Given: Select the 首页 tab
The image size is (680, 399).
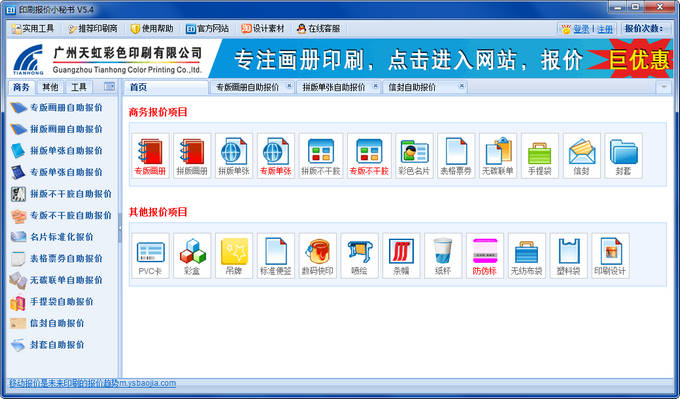Looking at the screenshot, I should (x=166, y=87).
